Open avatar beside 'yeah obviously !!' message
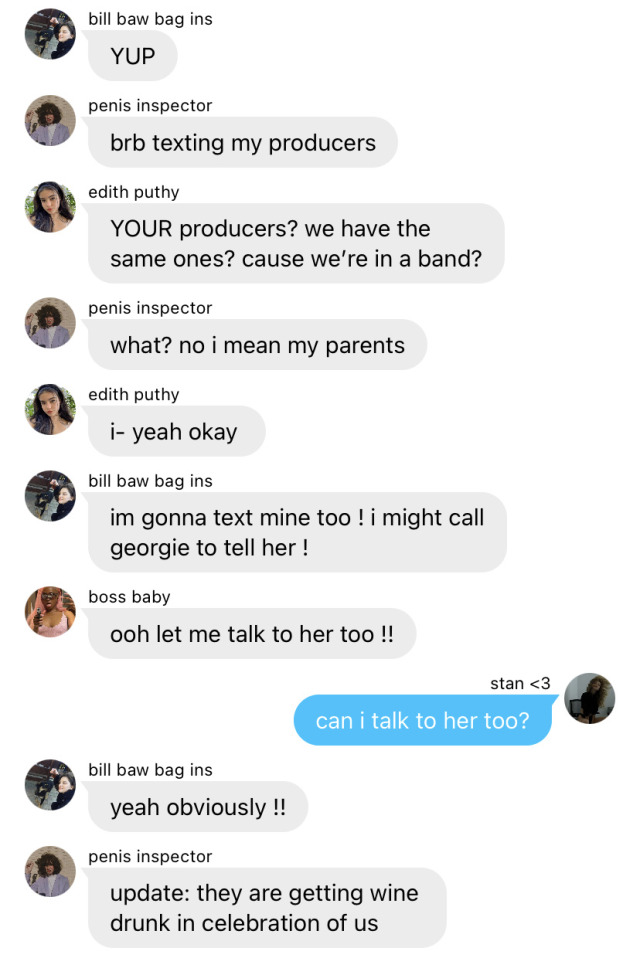Viewport: 640px width, 958px height. click(50, 784)
